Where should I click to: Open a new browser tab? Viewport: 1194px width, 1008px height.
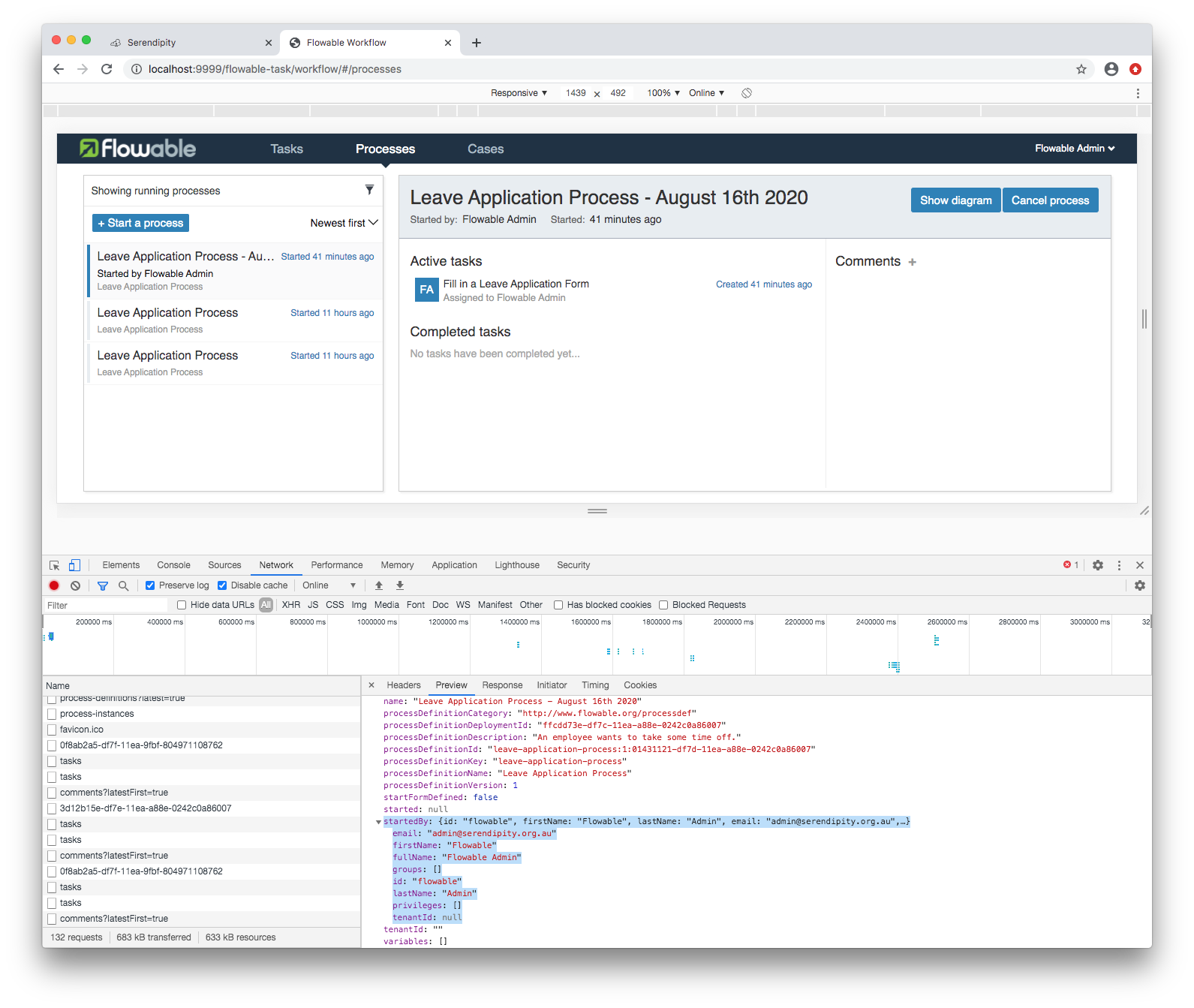[x=476, y=43]
